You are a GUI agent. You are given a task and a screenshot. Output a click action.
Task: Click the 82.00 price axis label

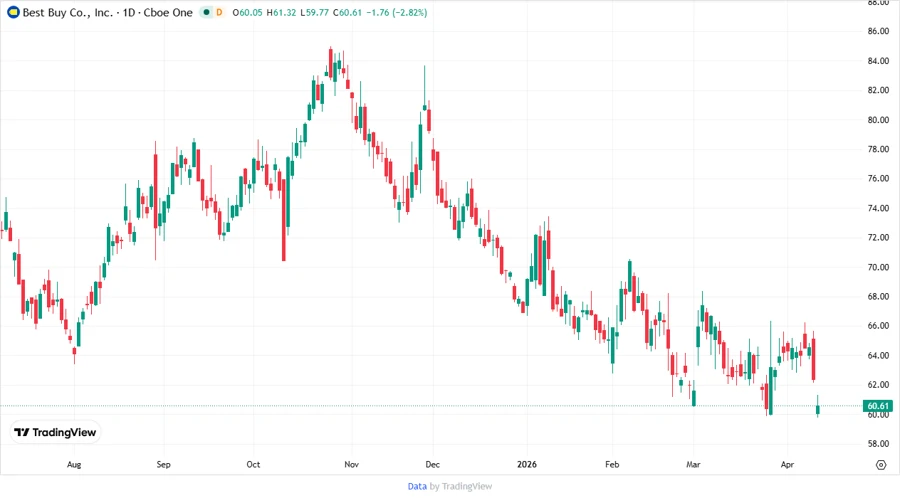[878, 90]
